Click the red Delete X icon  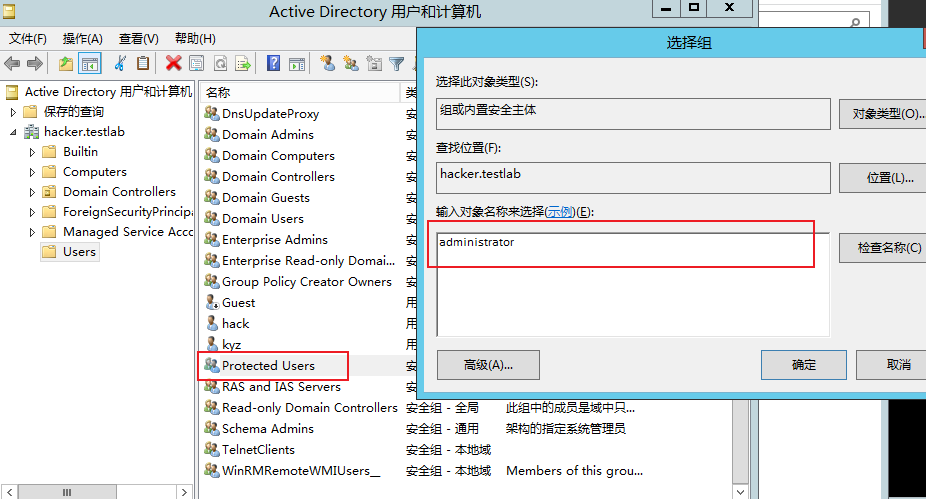[x=173, y=63]
